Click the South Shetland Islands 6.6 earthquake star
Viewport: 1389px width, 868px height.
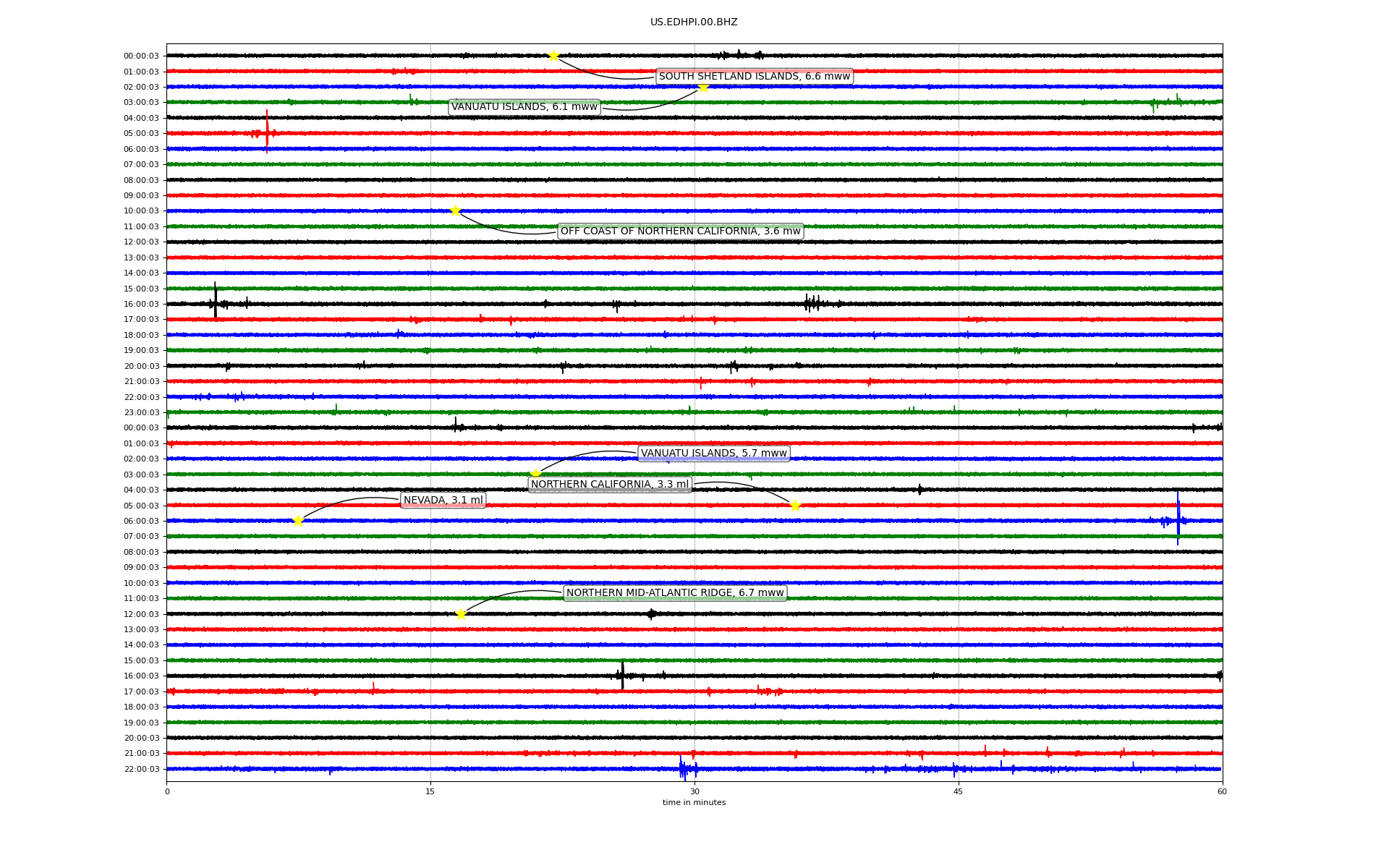point(553,56)
